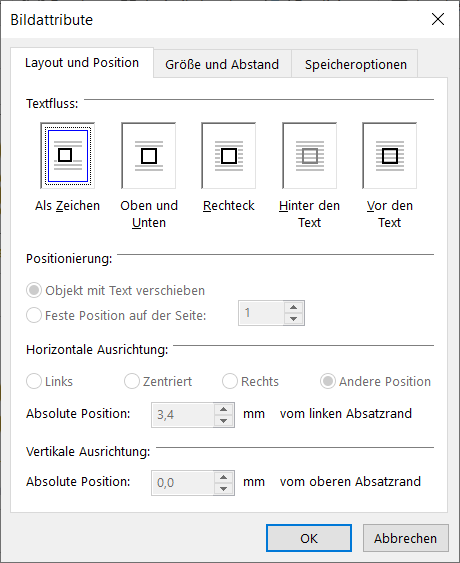Switch to Größe und Abstand tab
The image size is (460, 563).
[222, 64]
